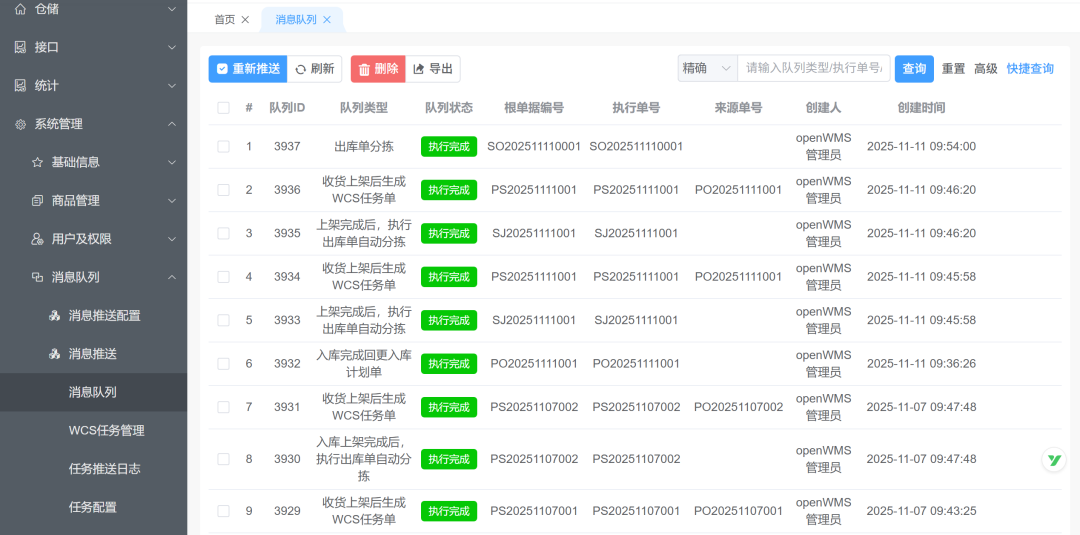Check the row for queue ID 3937
The width and height of the screenshot is (1080, 535).
click(223, 147)
